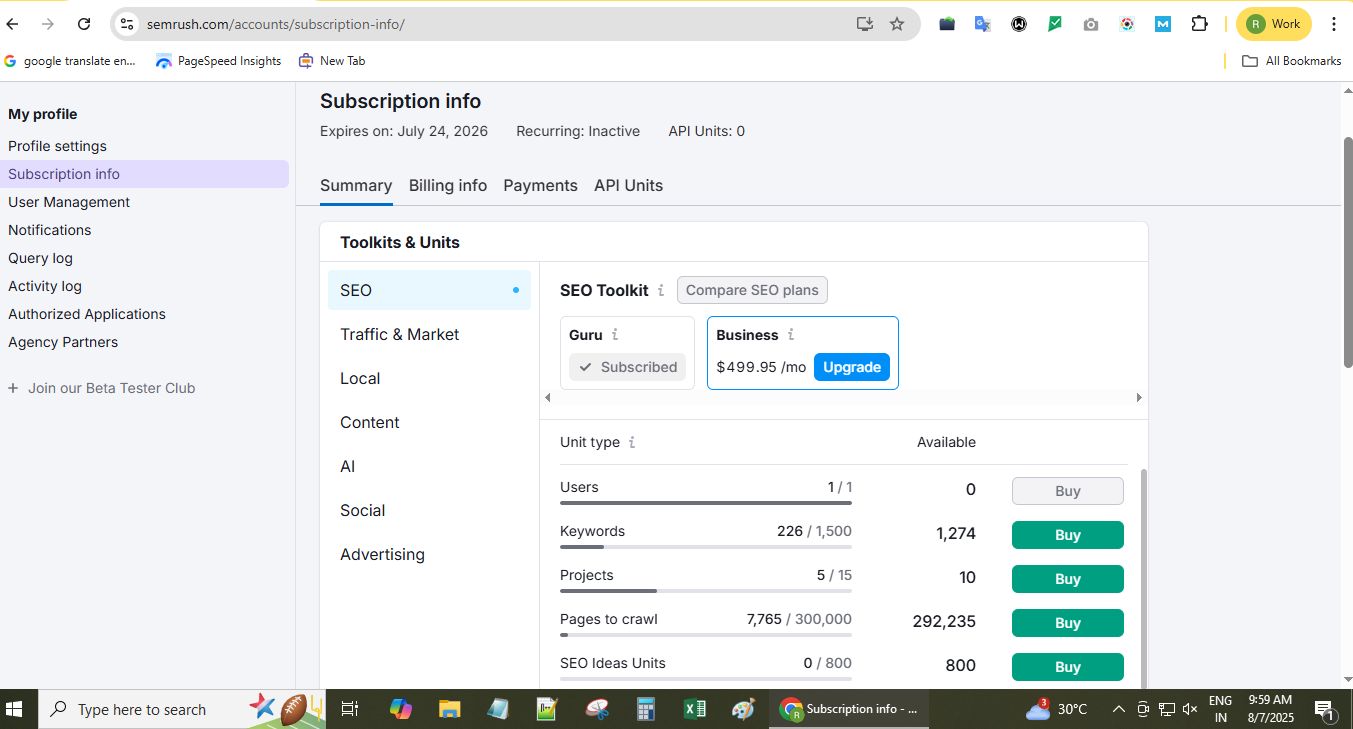Bookmark this page with the star icon
Image resolution: width=1353 pixels, height=729 pixels.
(x=897, y=24)
